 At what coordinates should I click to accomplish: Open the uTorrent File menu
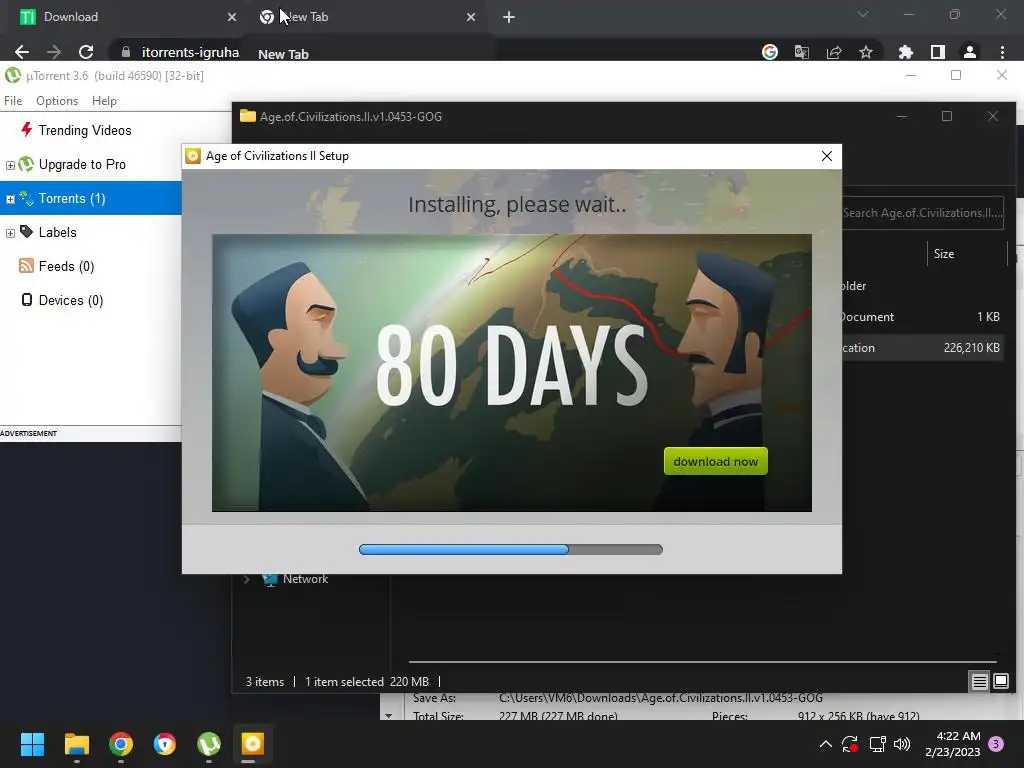pos(13,101)
